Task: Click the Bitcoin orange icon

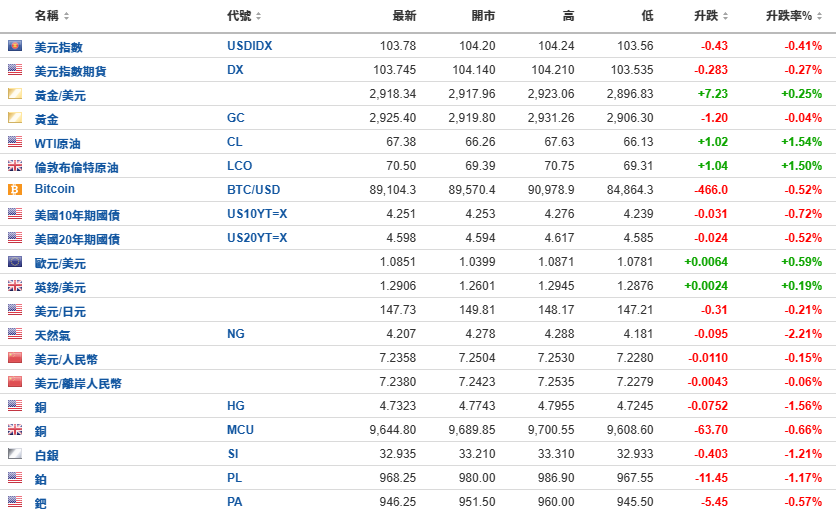Action: (x=15, y=189)
